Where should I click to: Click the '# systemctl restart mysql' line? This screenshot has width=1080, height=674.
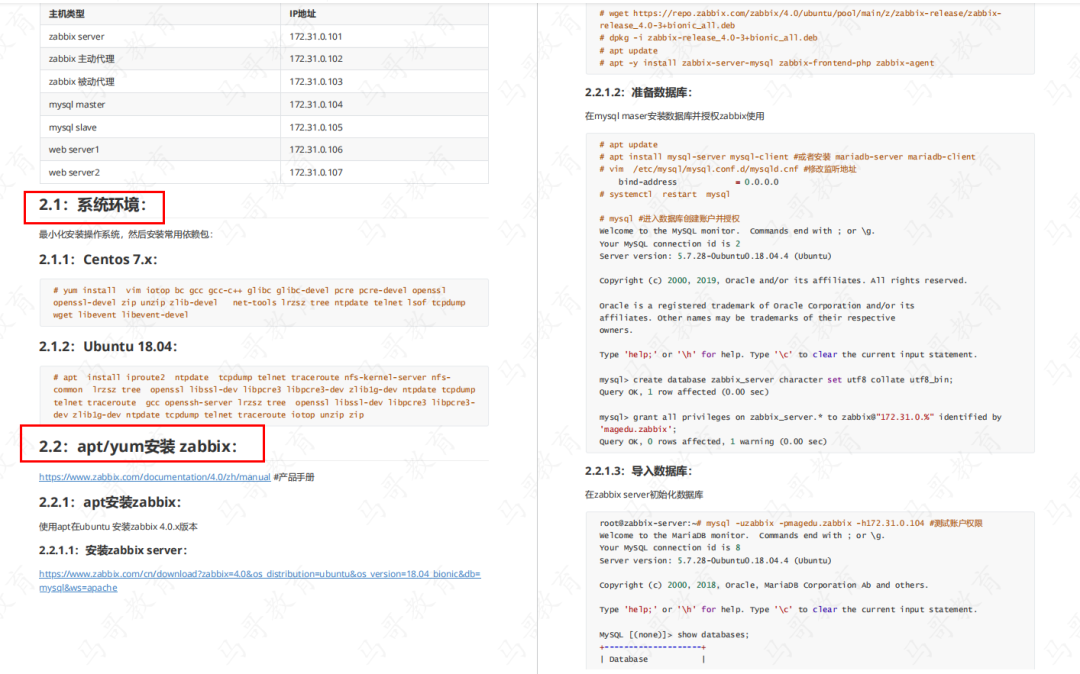pyautogui.click(x=665, y=194)
